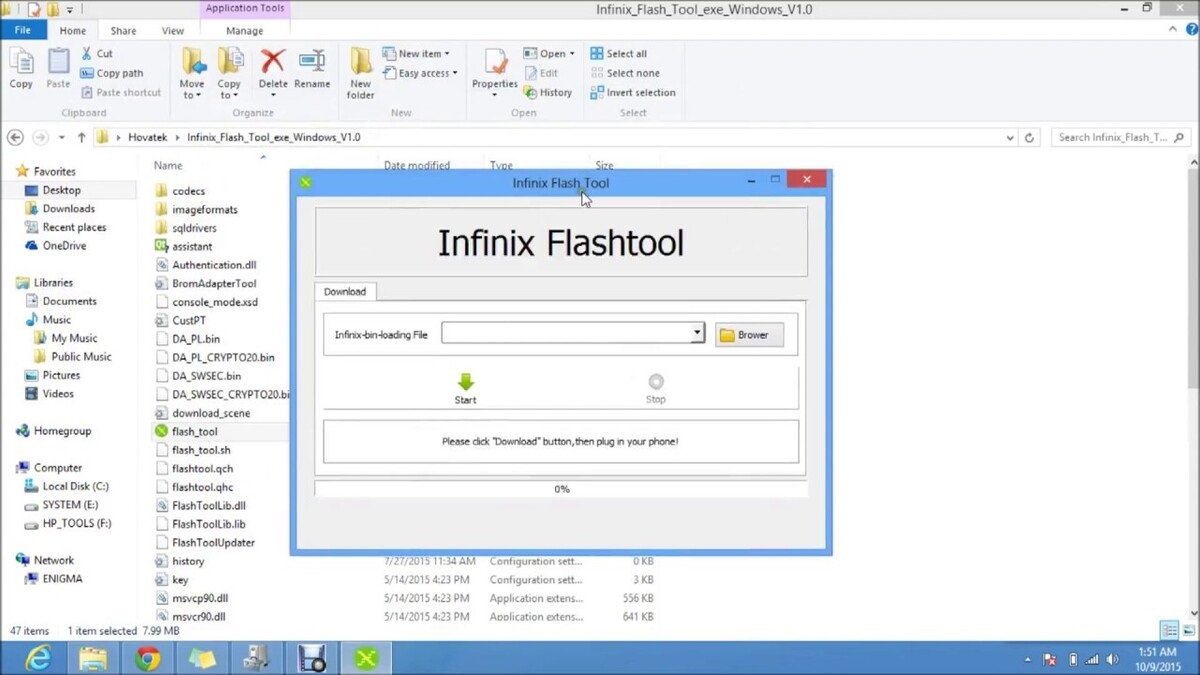Select Recent places in navigation pane
Viewport: 1200px width, 675px height.
(74, 227)
